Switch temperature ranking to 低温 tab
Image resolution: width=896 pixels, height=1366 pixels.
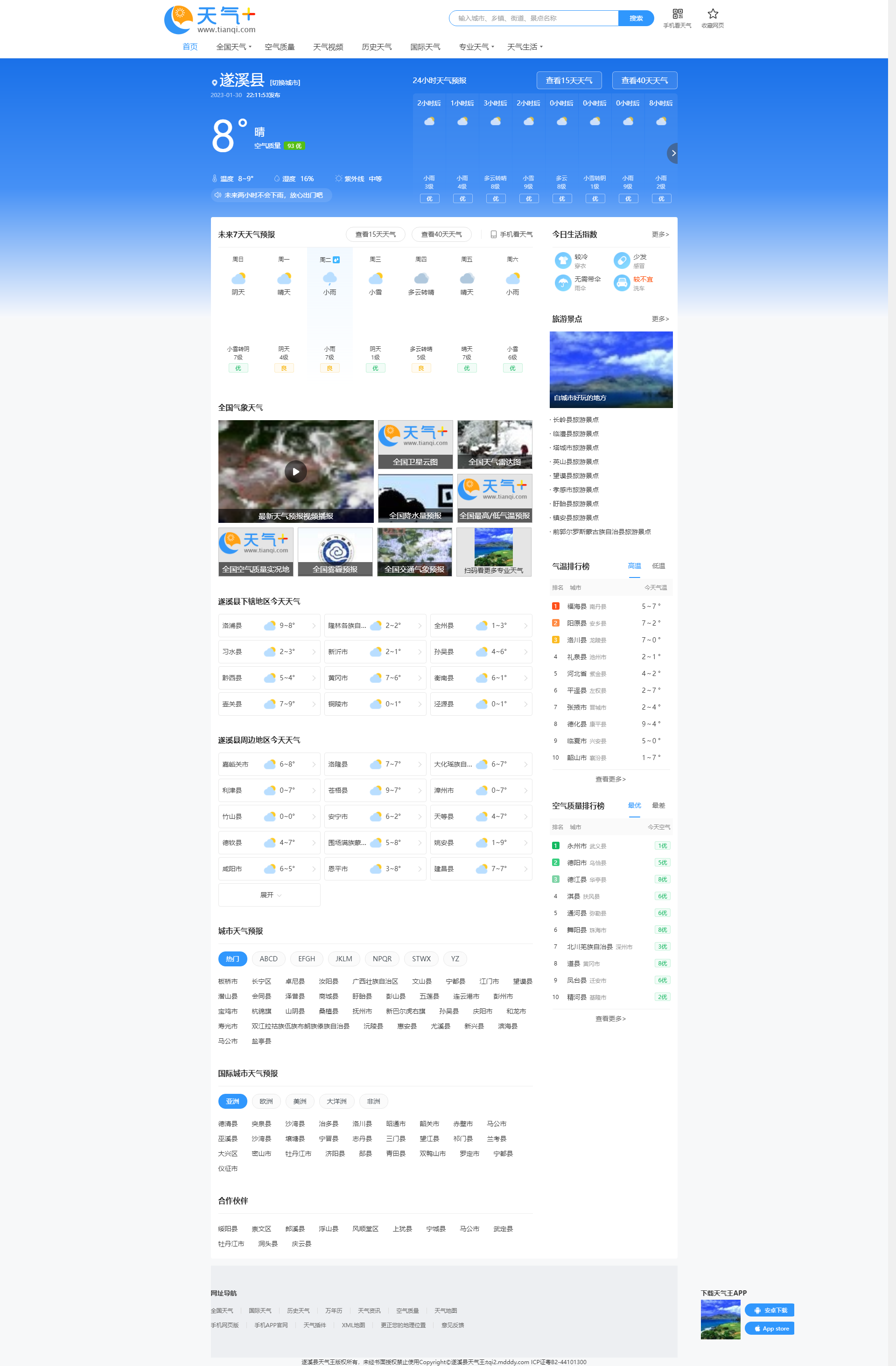658,566
